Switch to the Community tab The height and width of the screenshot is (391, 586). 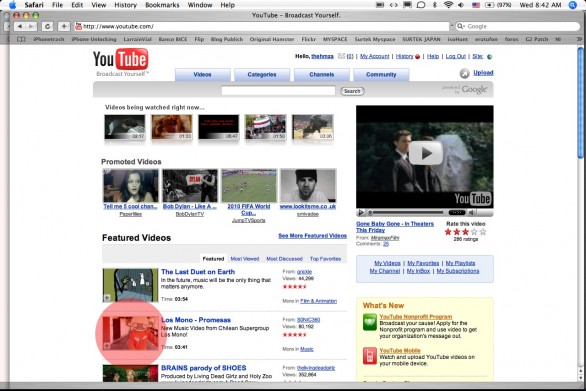click(381, 74)
